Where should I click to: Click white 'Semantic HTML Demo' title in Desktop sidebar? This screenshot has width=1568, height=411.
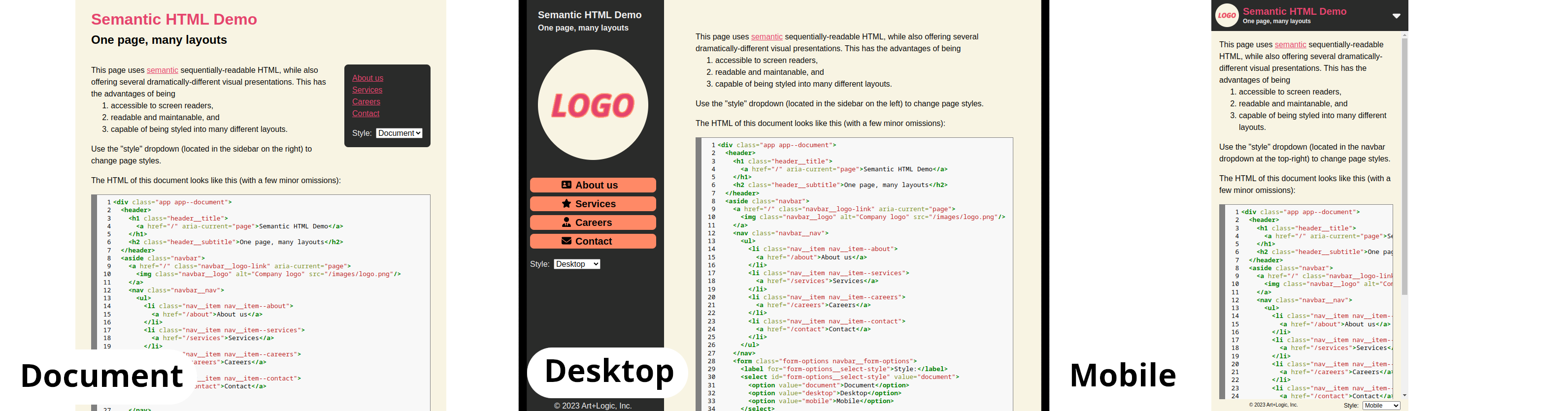tap(589, 15)
